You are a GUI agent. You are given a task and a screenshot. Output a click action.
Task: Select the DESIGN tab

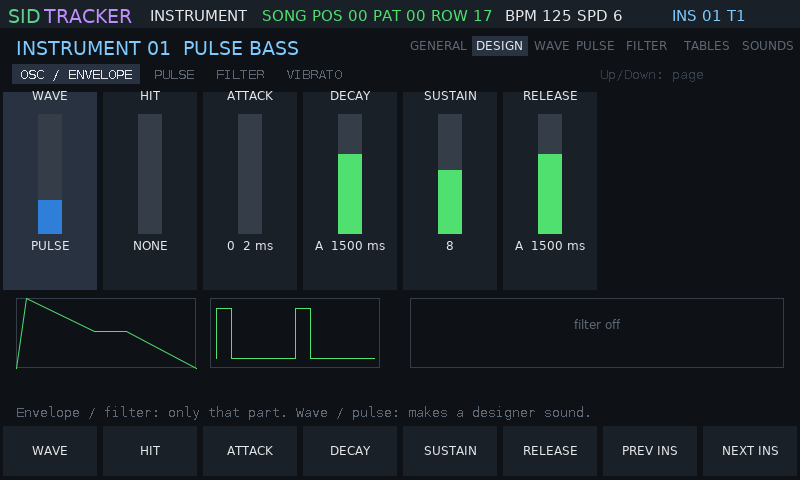(x=499, y=46)
